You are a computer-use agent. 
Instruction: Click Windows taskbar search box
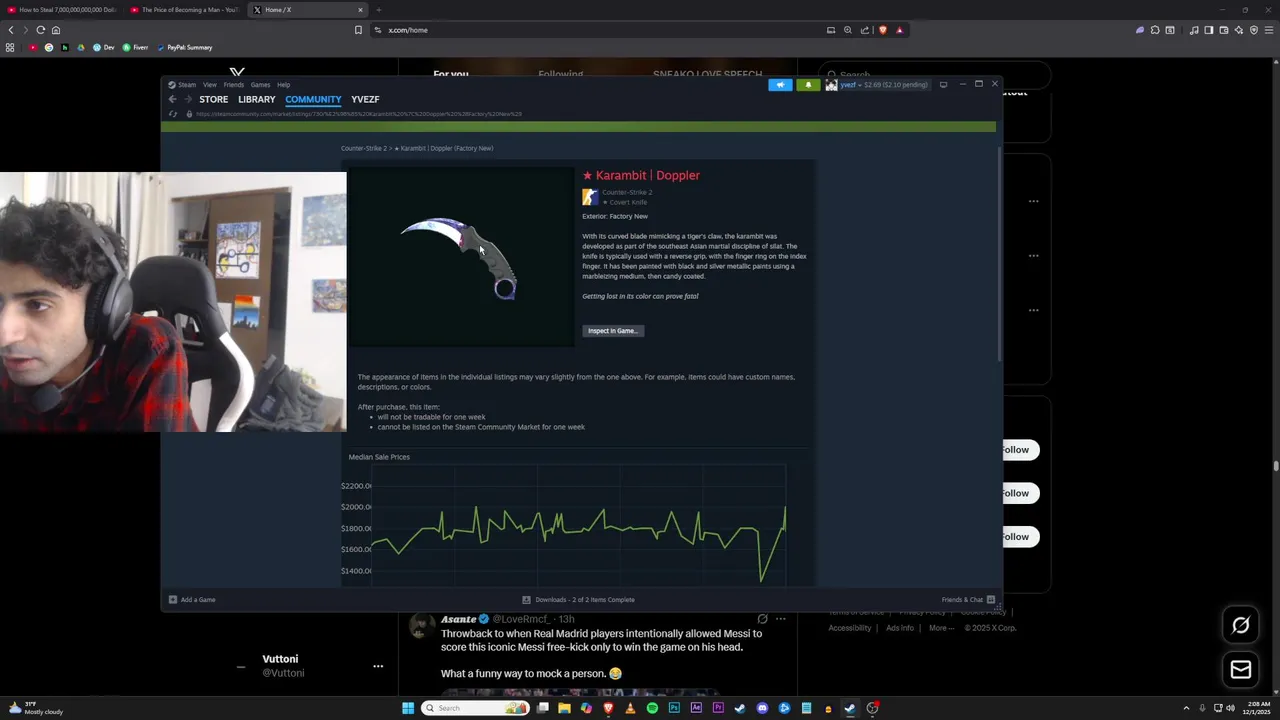coord(475,708)
